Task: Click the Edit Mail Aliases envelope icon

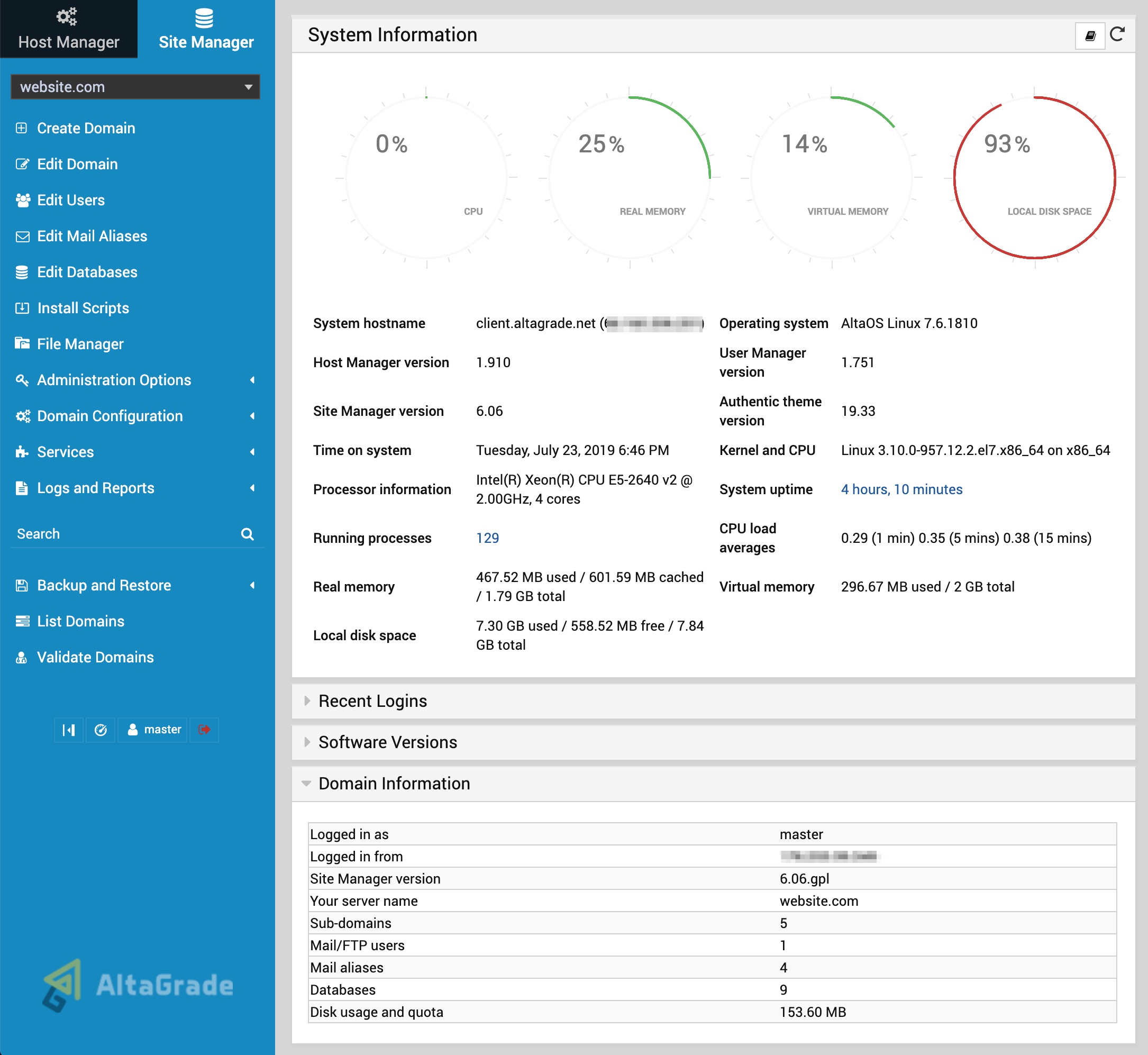Action: (x=22, y=237)
